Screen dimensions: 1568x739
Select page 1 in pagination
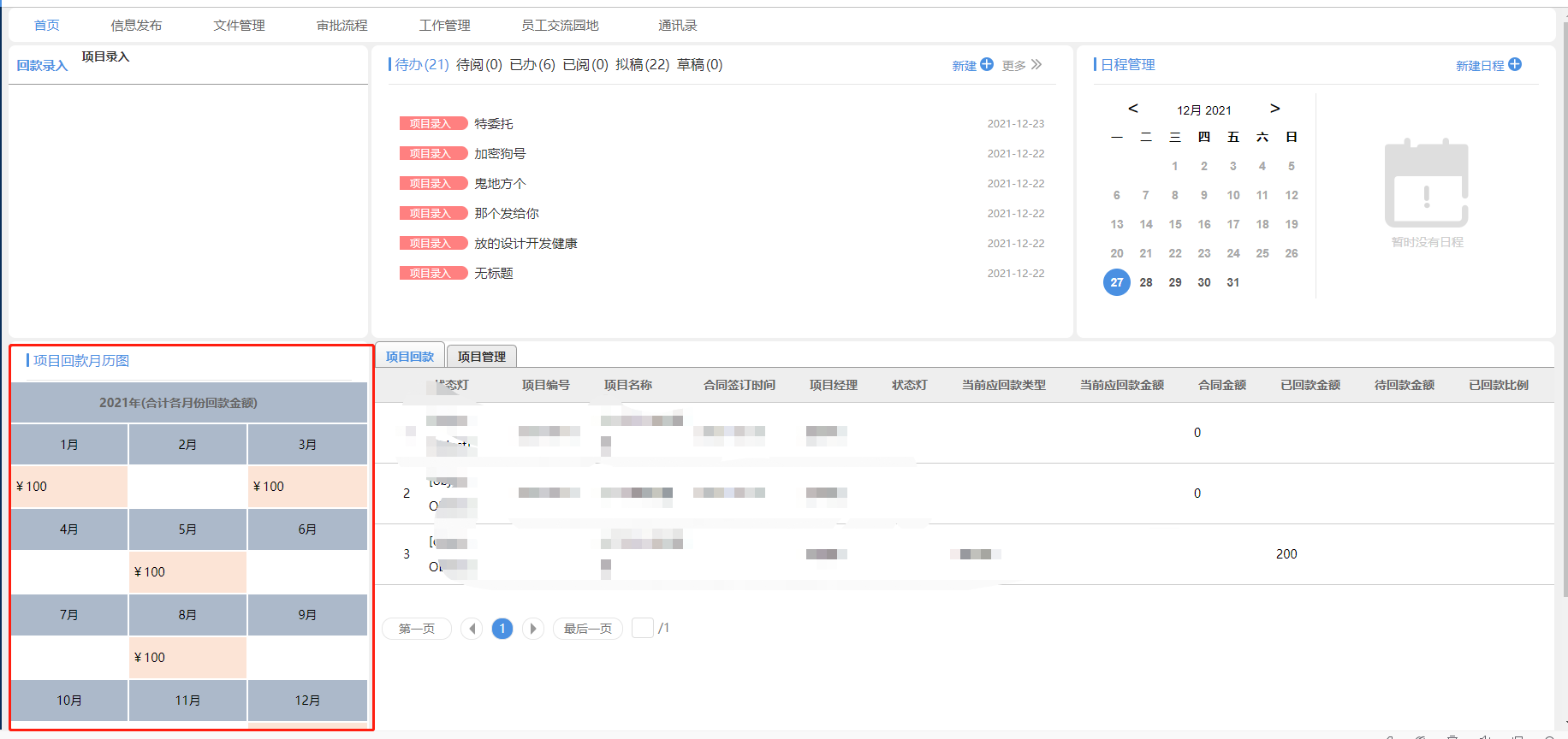[x=502, y=629]
